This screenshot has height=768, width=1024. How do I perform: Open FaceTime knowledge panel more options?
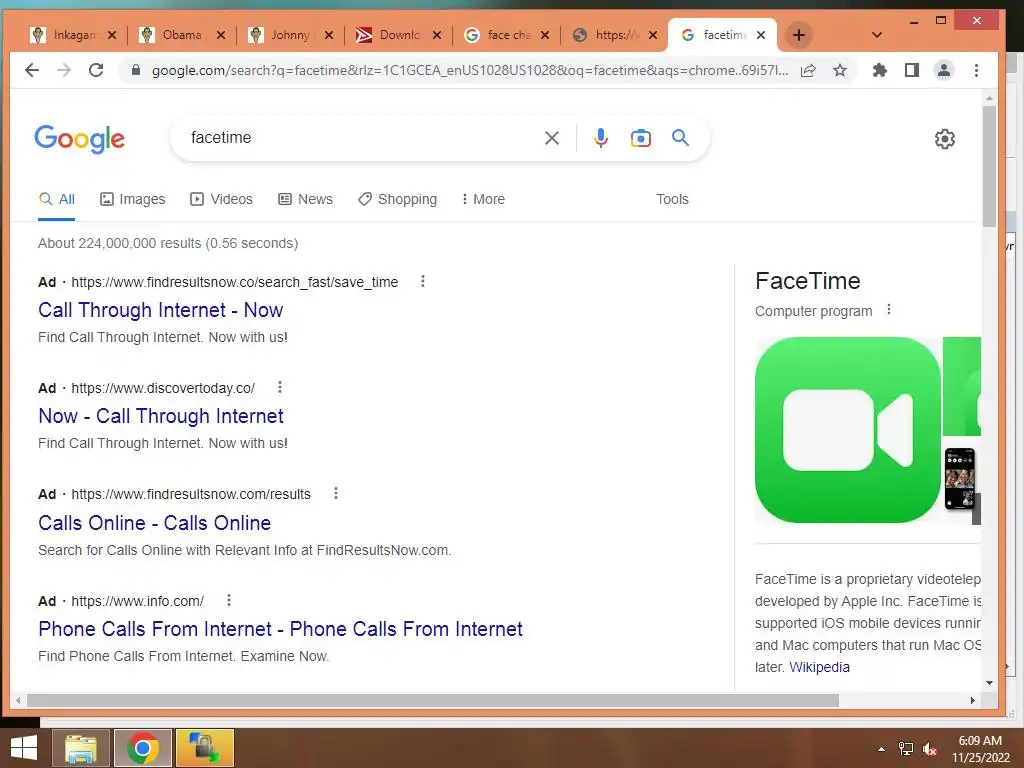click(x=888, y=310)
